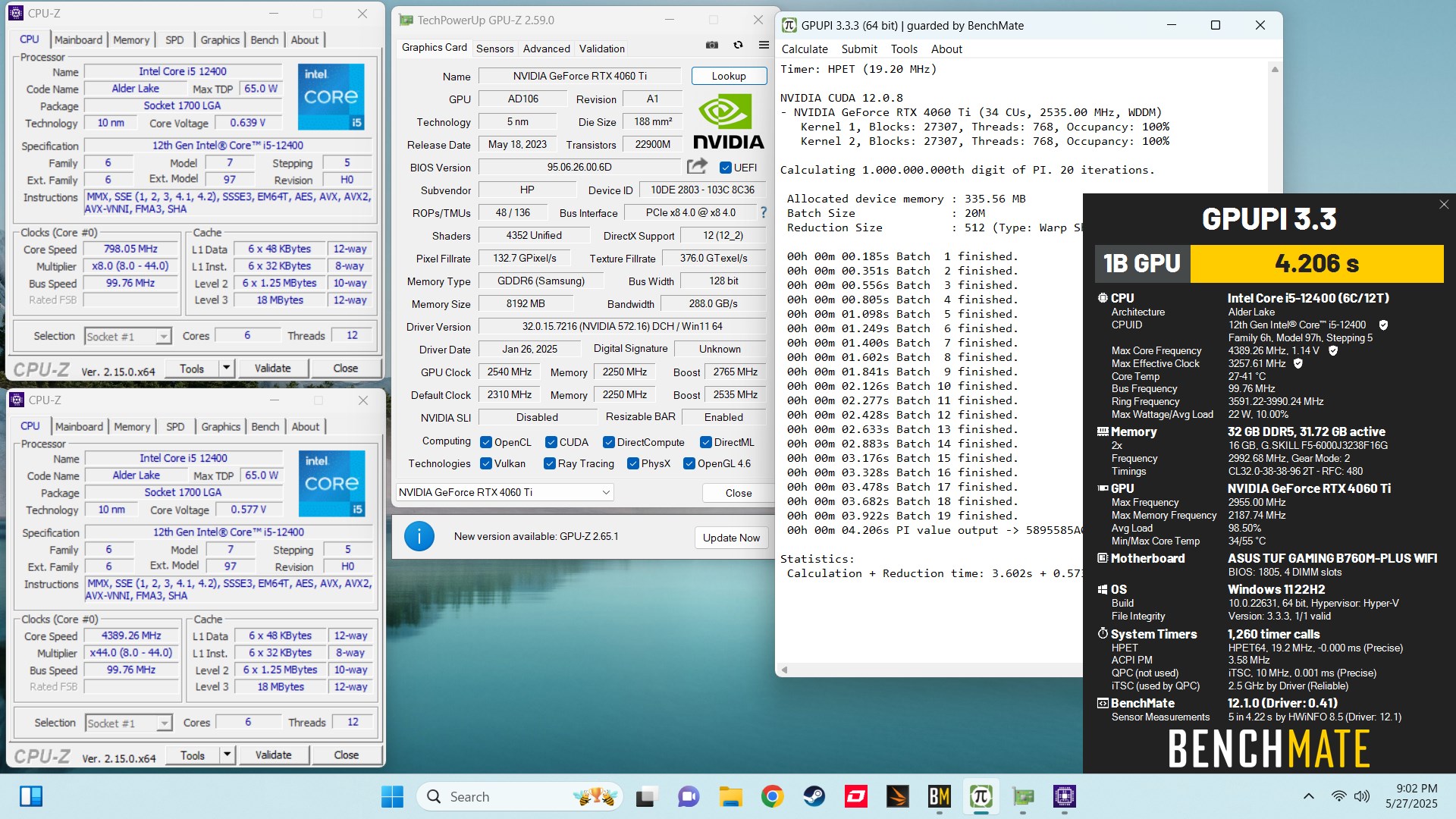Image resolution: width=1456 pixels, height=819 pixels.
Task: Expand Tools arrow in top CPU-Z
Action: (x=226, y=368)
